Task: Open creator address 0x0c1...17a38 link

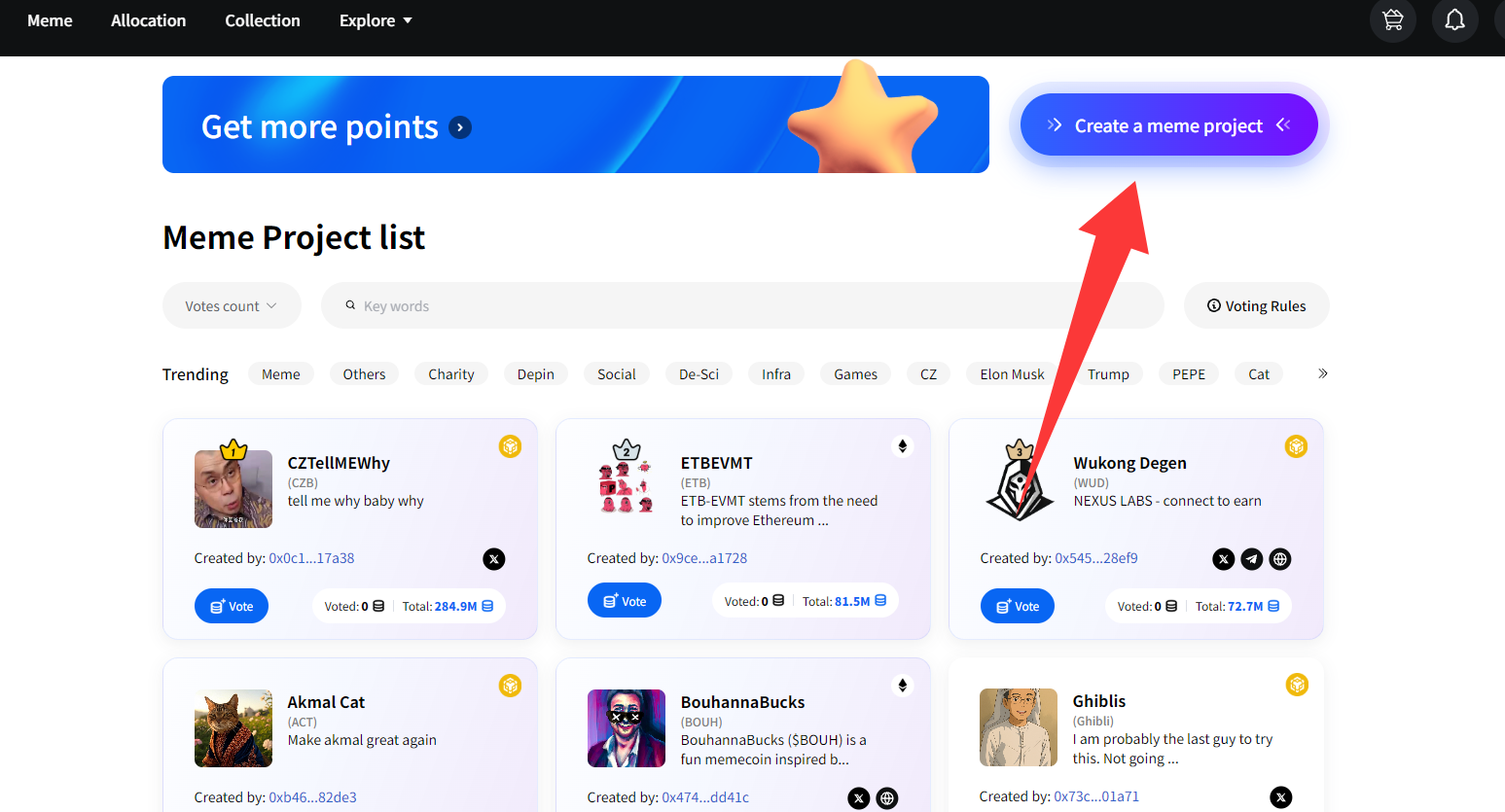Action: pyautogui.click(x=311, y=558)
